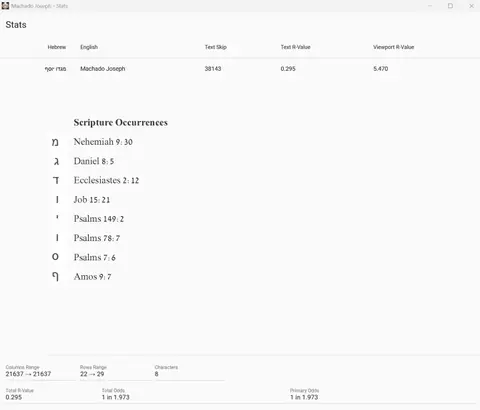Click the Rows Range field showing 22 → 29

[115, 372]
